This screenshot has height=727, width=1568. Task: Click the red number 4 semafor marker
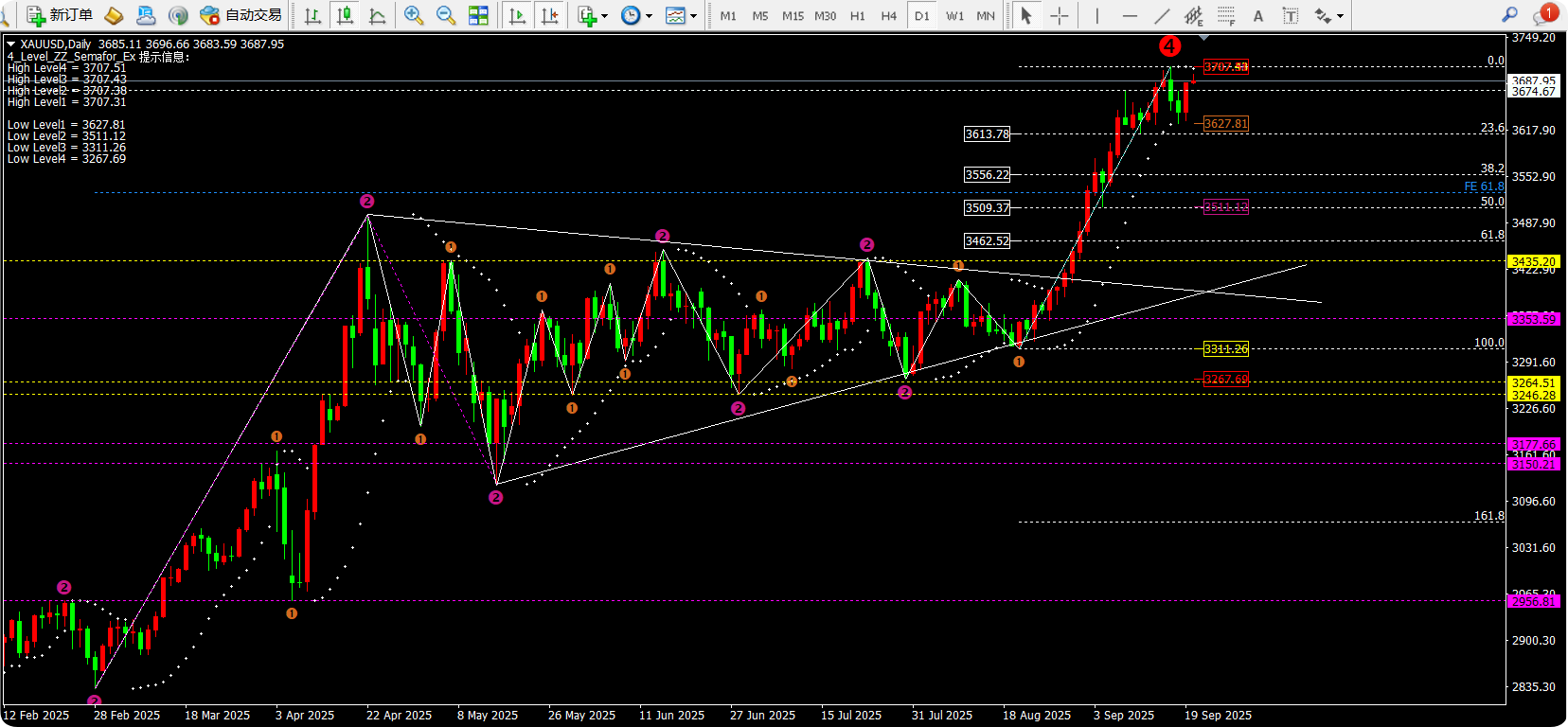[x=1169, y=45]
